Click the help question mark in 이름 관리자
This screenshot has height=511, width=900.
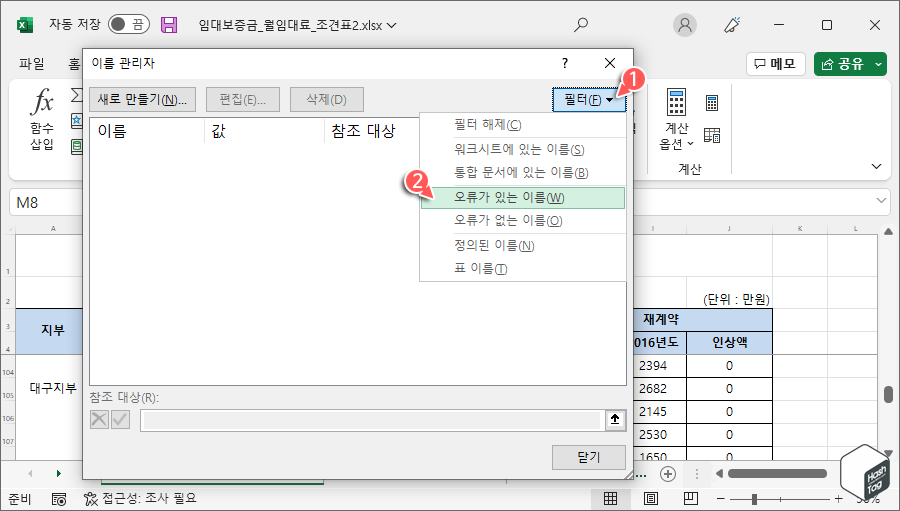(x=565, y=63)
